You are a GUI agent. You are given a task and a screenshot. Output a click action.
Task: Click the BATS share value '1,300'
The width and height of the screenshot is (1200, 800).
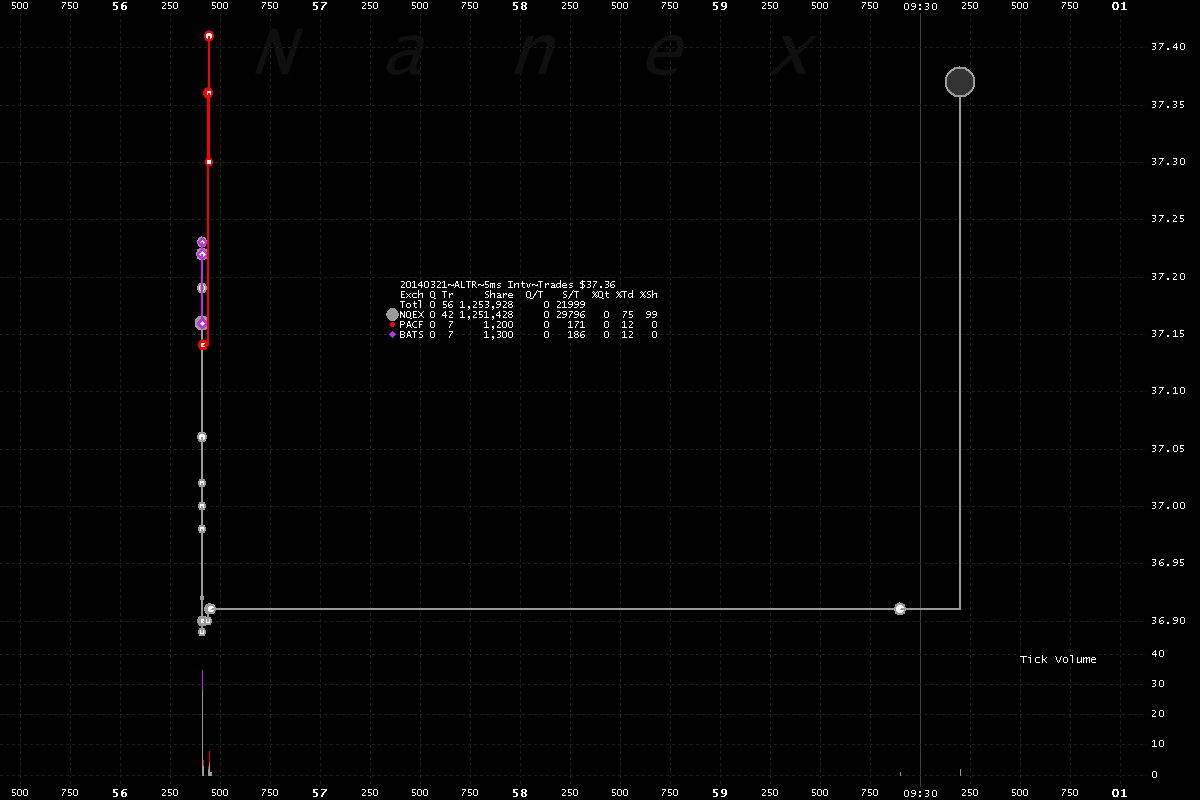coord(498,335)
